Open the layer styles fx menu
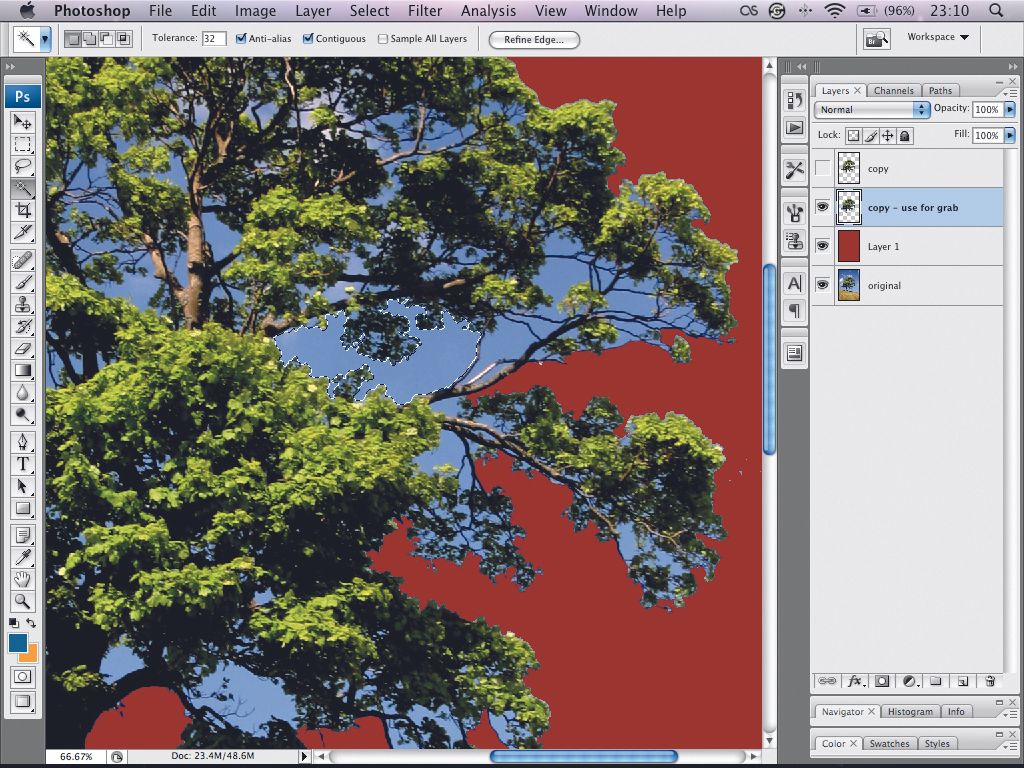Image resolution: width=1024 pixels, height=768 pixels. point(855,681)
